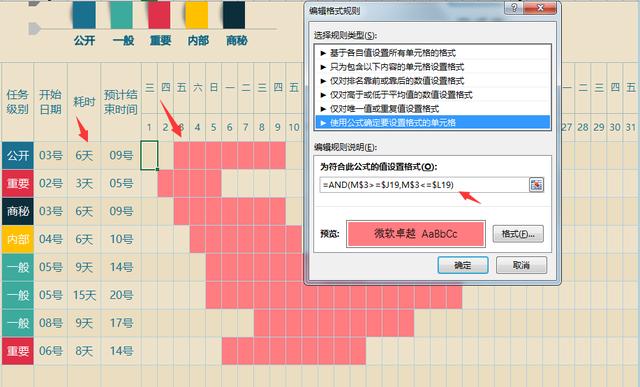The width and height of the screenshot is (640, 387).
Task: Click the 04号 start date cell
Action: pyautogui.click(x=51, y=239)
